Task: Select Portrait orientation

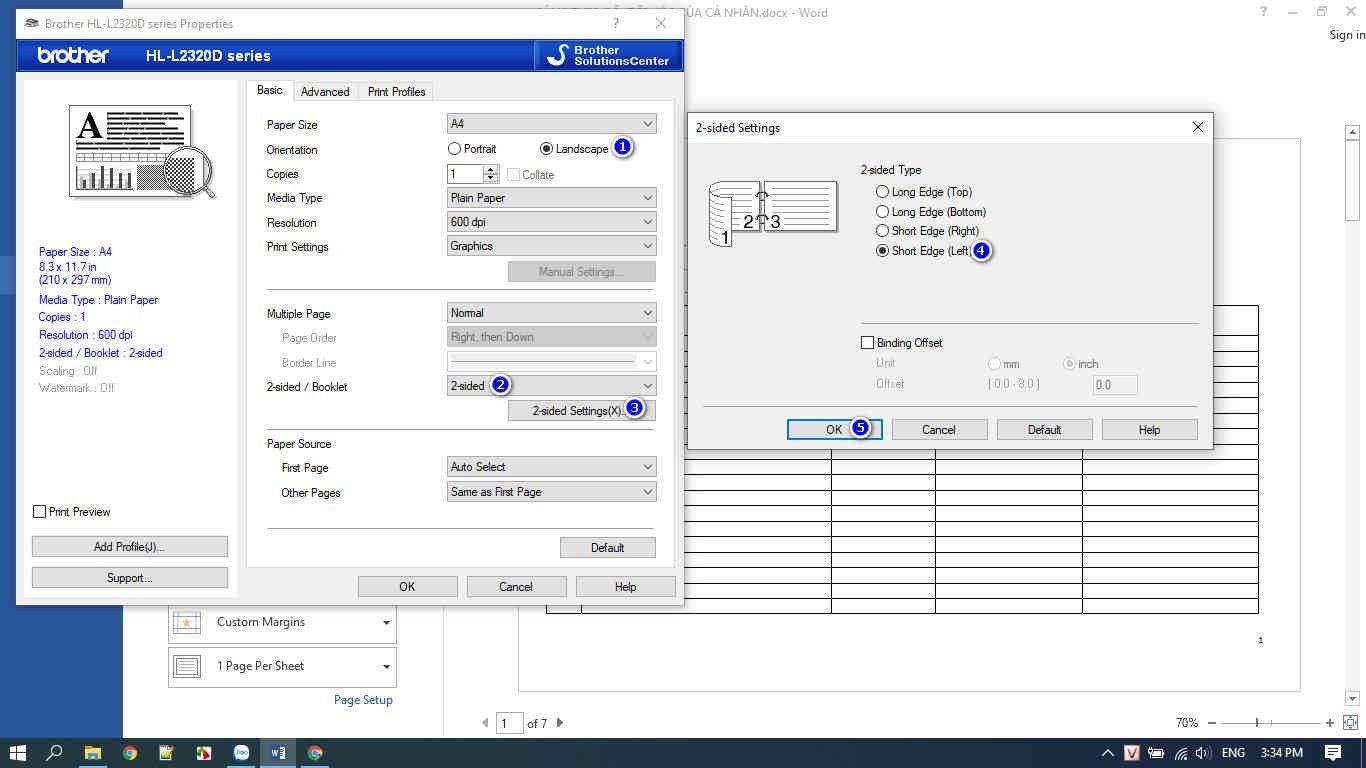Action: click(x=455, y=149)
